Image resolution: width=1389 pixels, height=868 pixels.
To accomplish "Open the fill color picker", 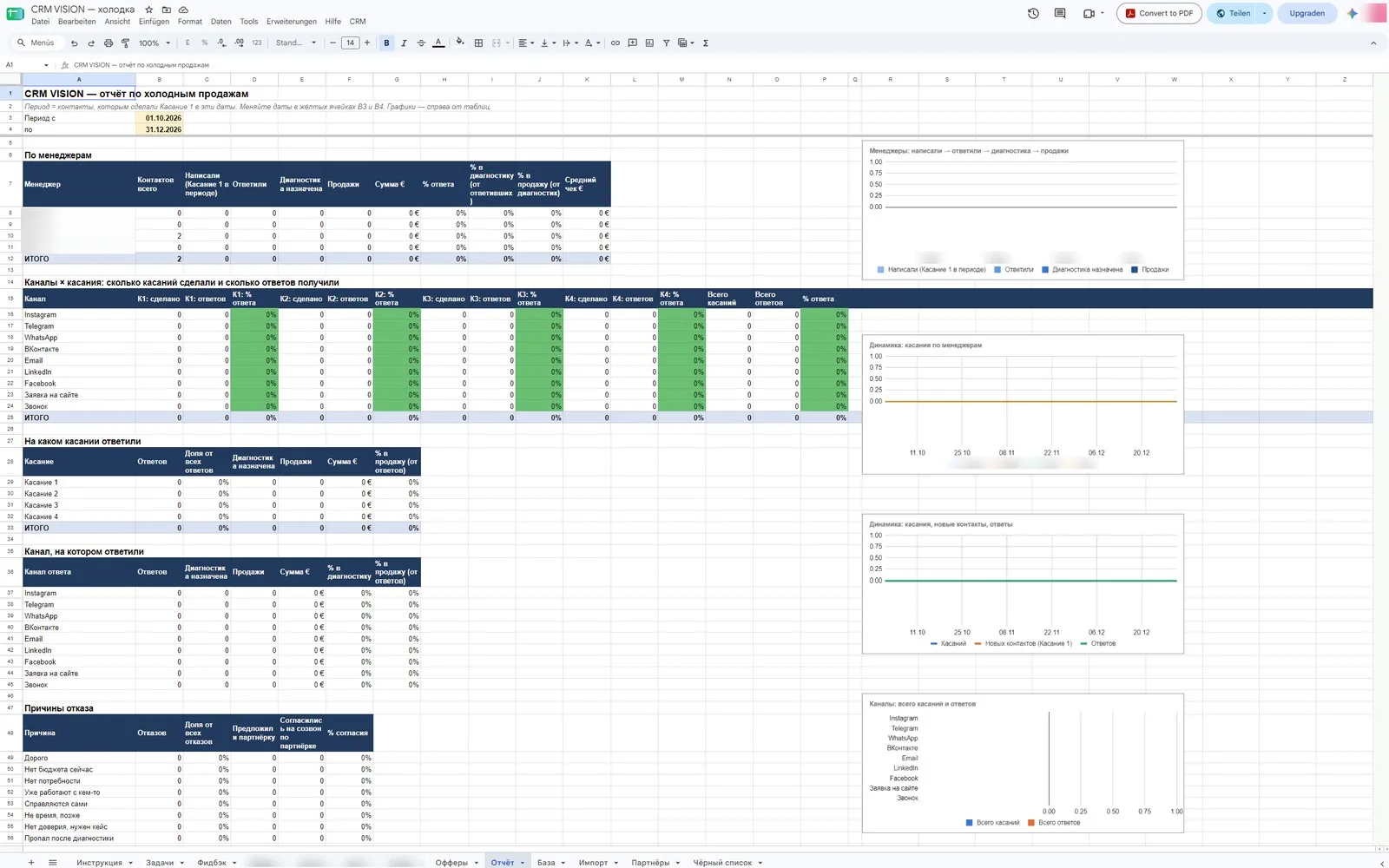I will 460,43.
